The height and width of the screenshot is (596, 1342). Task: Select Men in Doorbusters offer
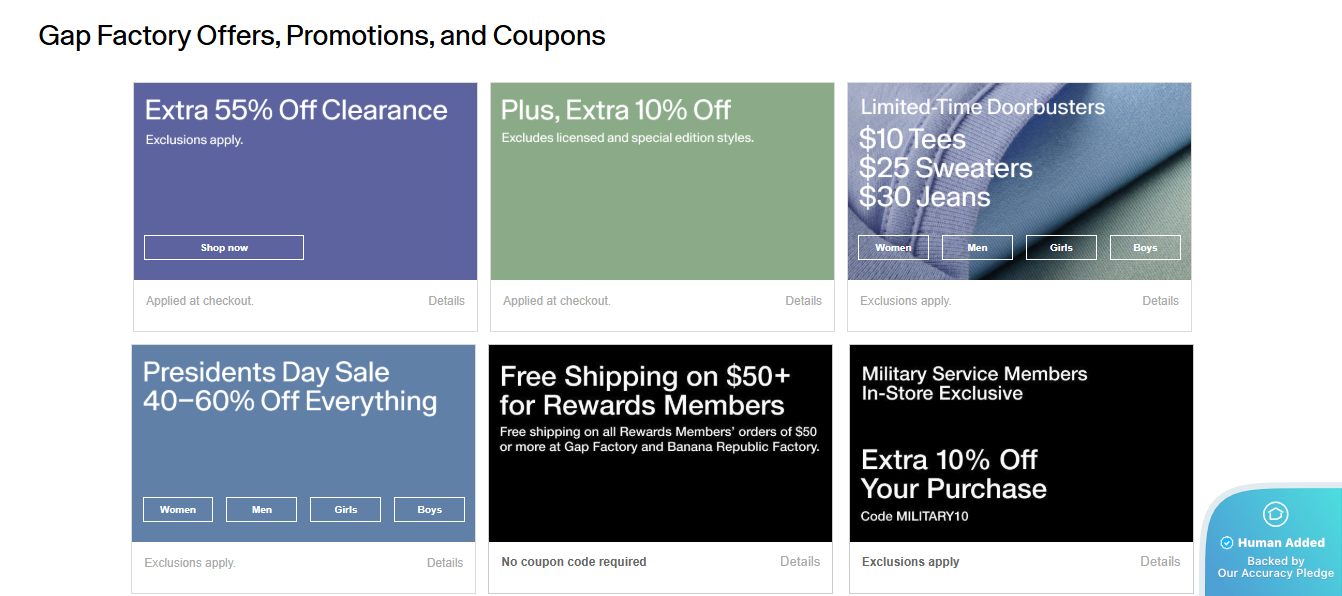coord(977,248)
